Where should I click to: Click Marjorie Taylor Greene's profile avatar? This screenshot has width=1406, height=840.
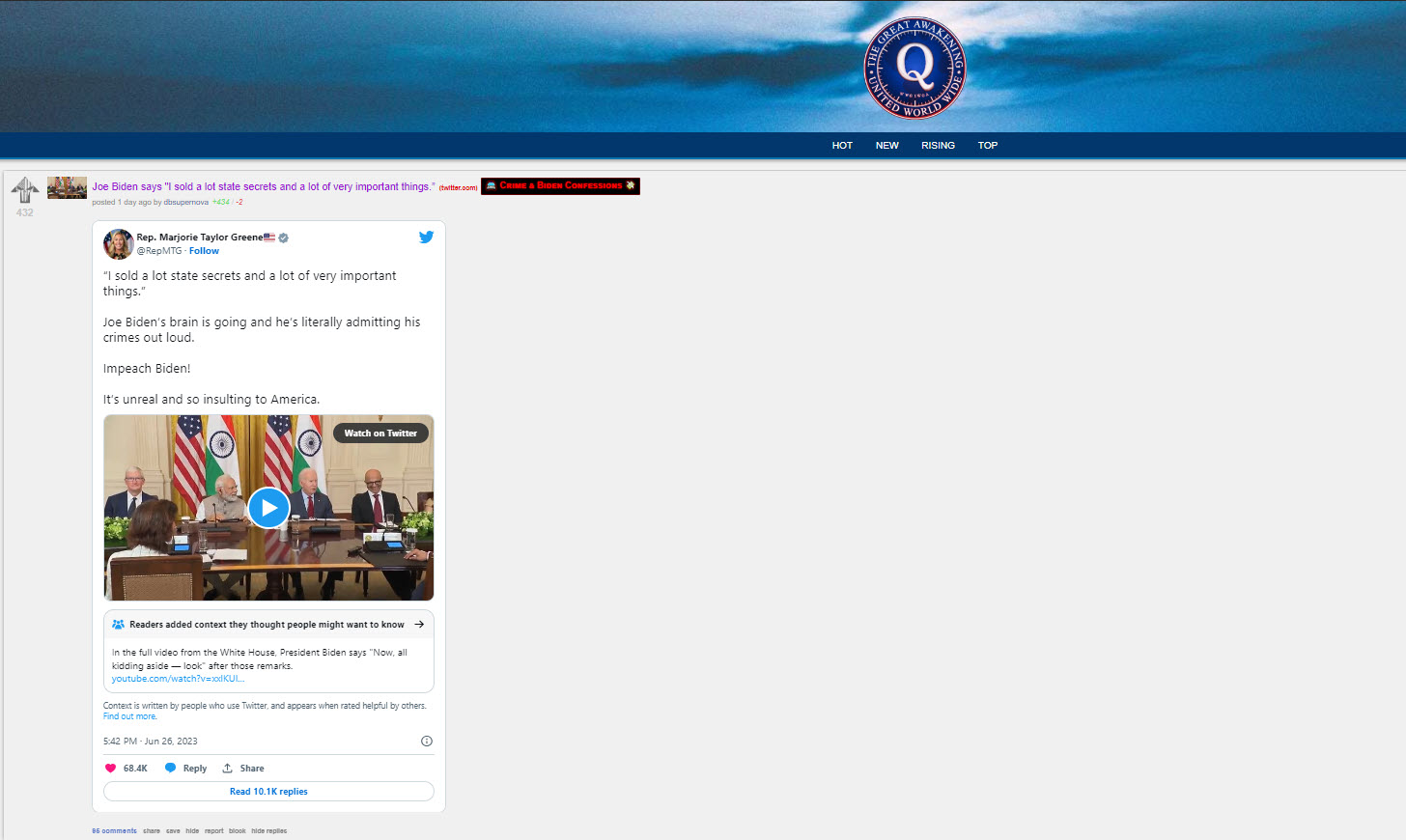click(119, 244)
